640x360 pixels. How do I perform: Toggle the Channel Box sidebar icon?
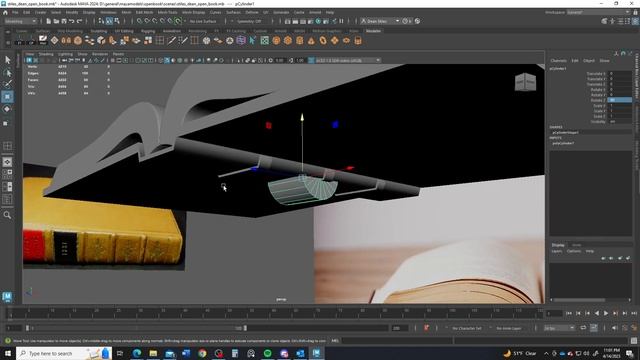(635, 21)
